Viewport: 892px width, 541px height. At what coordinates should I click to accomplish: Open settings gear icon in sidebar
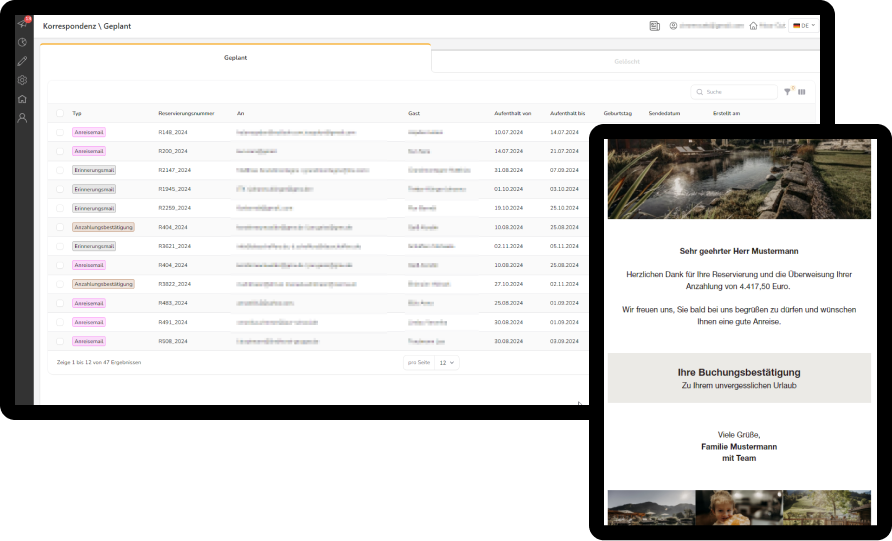tap(22, 80)
